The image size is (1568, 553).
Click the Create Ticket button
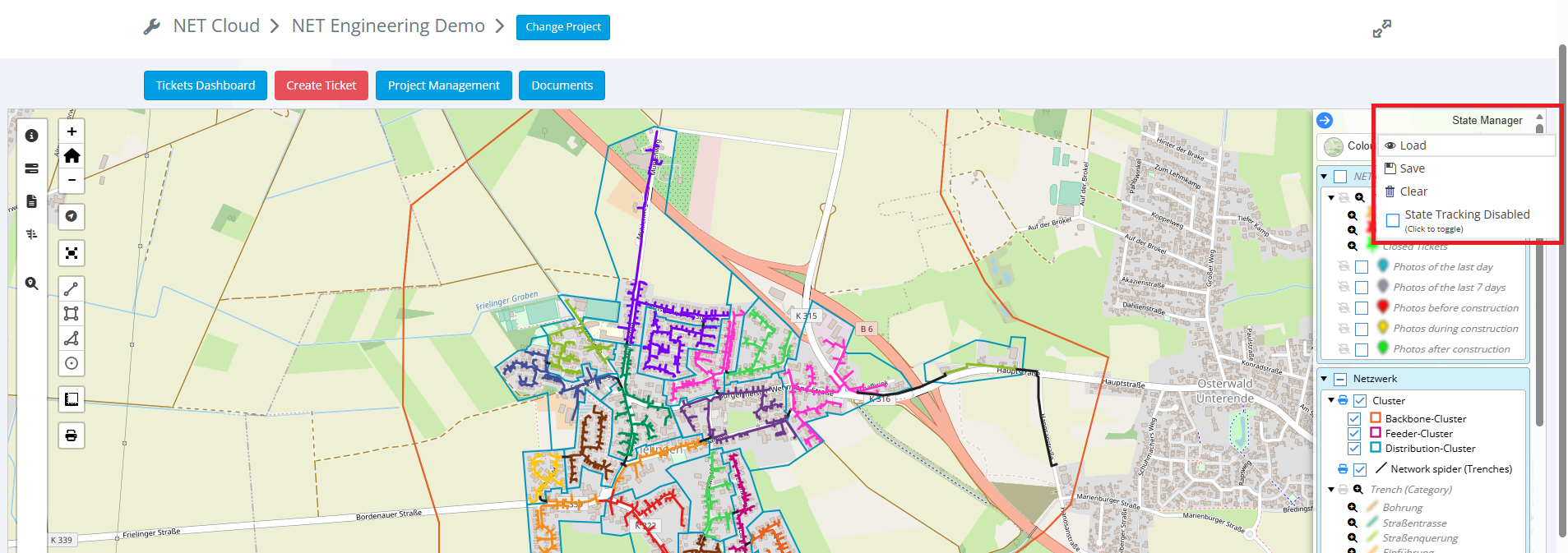[321, 85]
